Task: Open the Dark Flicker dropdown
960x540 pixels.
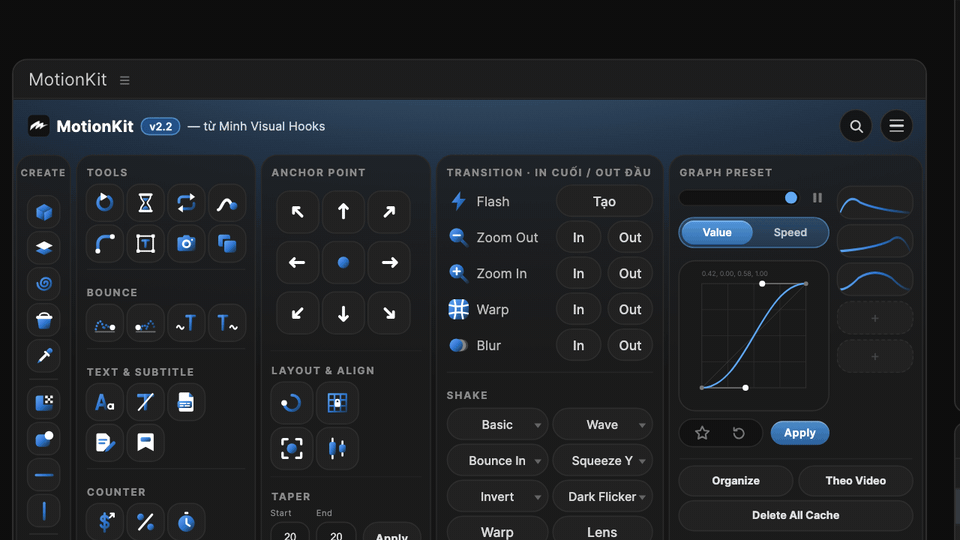Action: pos(602,497)
